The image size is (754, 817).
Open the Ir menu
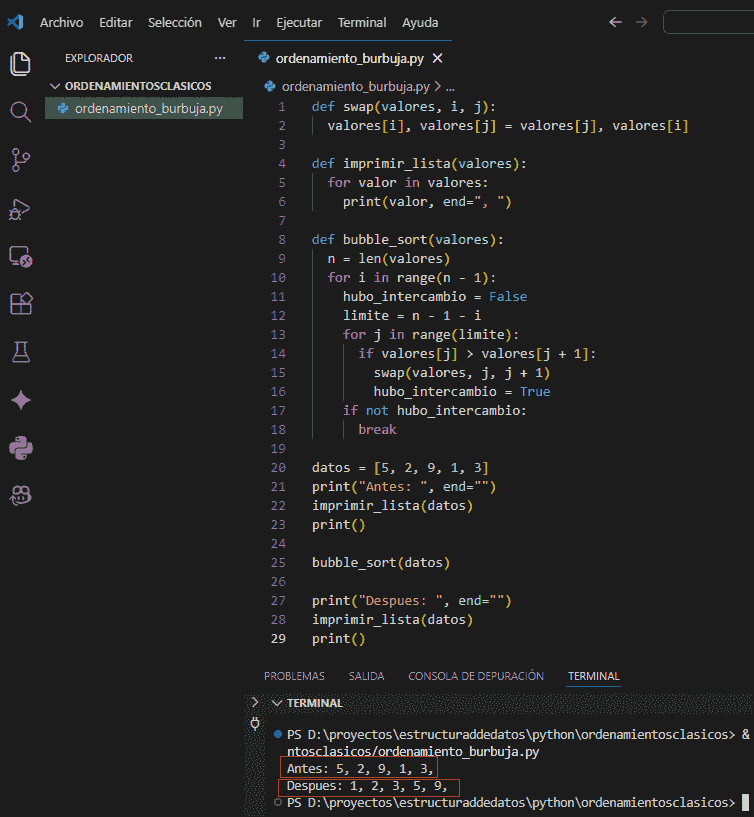point(256,22)
